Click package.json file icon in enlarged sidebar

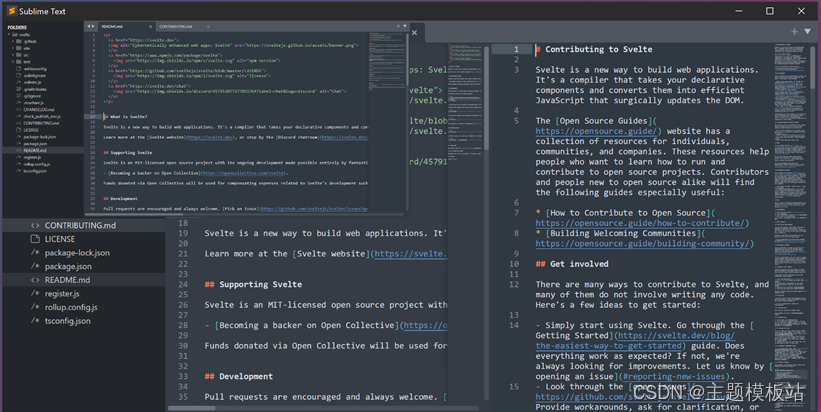coord(35,266)
